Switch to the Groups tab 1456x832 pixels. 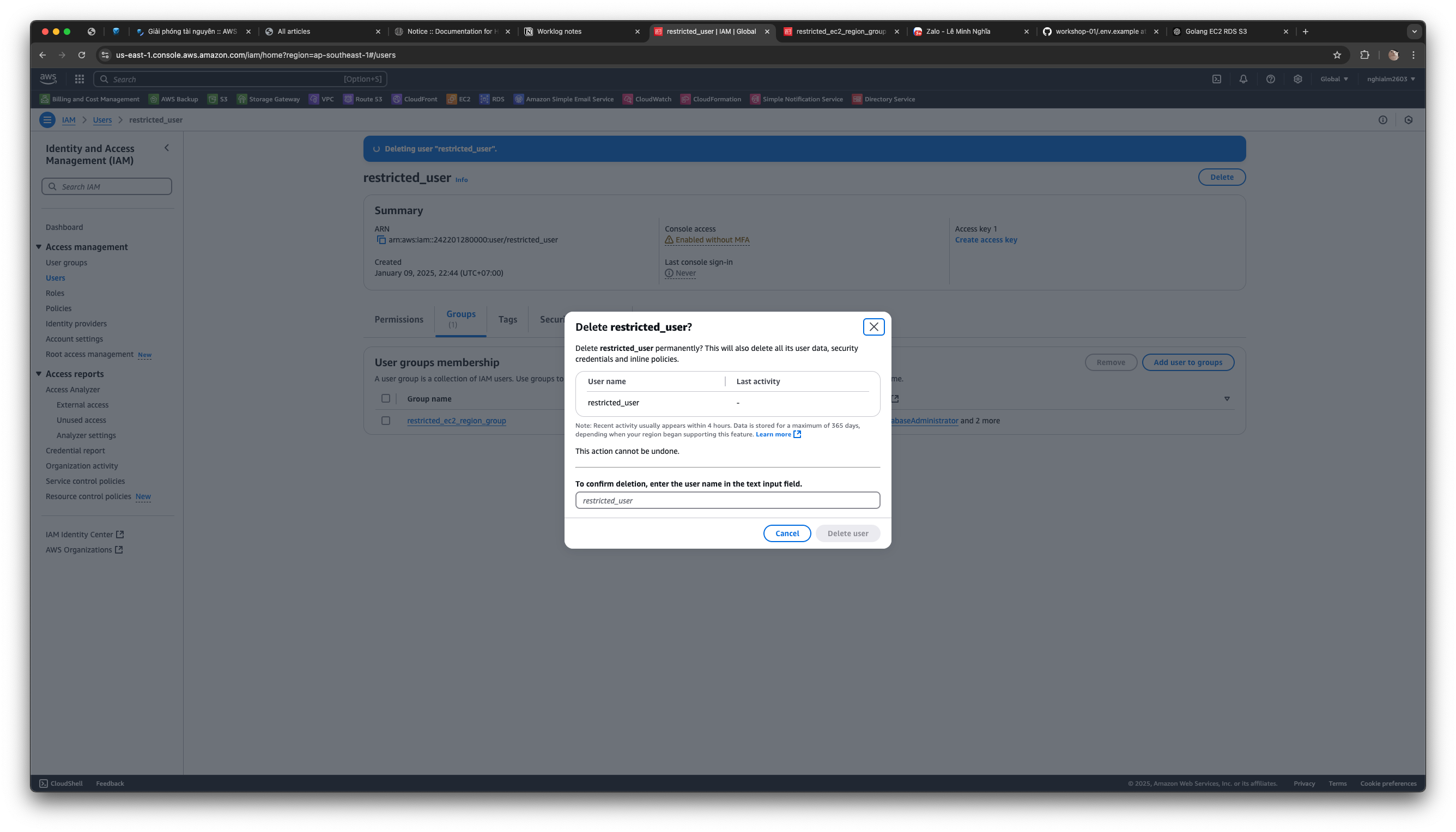tap(460, 318)
